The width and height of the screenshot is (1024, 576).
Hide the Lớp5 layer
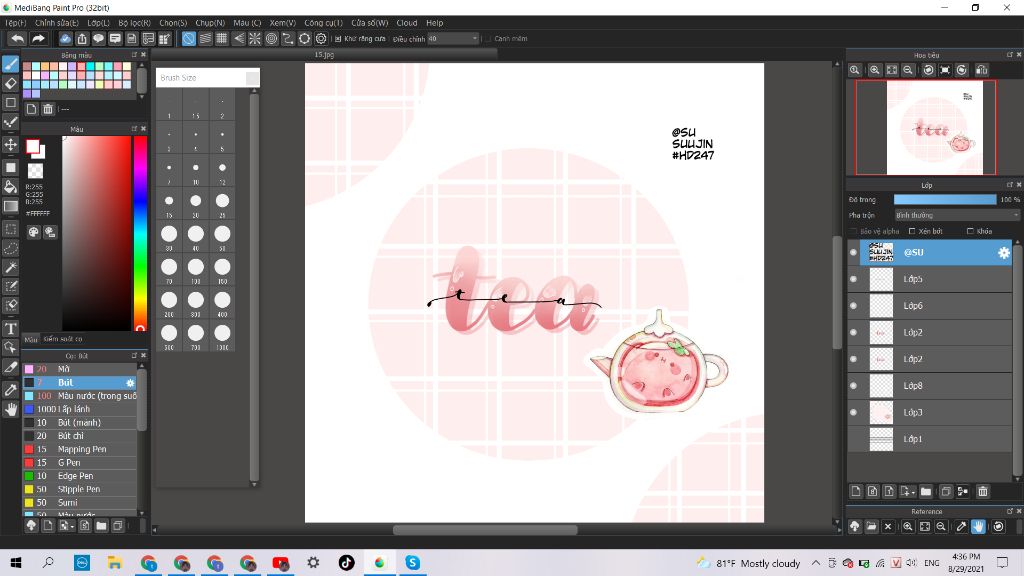tap(854, 279)
